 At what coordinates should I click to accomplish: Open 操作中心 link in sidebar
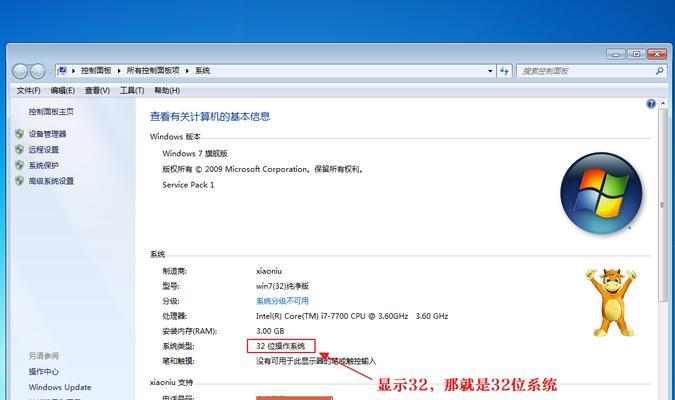pos(43,371)
